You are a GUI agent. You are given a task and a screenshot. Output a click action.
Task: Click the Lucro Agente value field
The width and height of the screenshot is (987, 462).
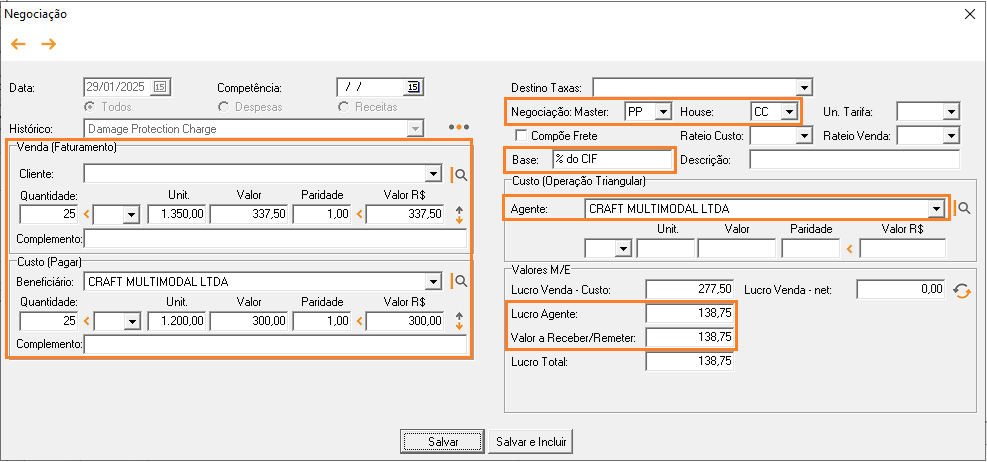tap(690, 313)
